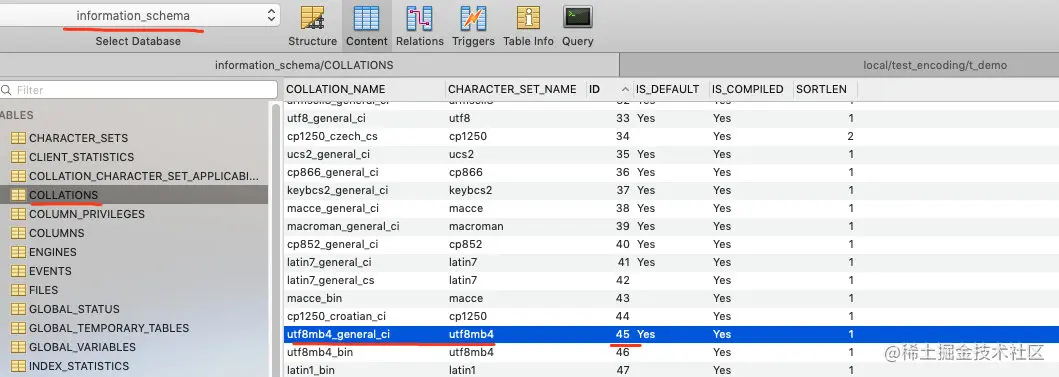Click the COLUMNS table icon
The width and height of the screenshot is (1059, 377).
coord(18,233)
